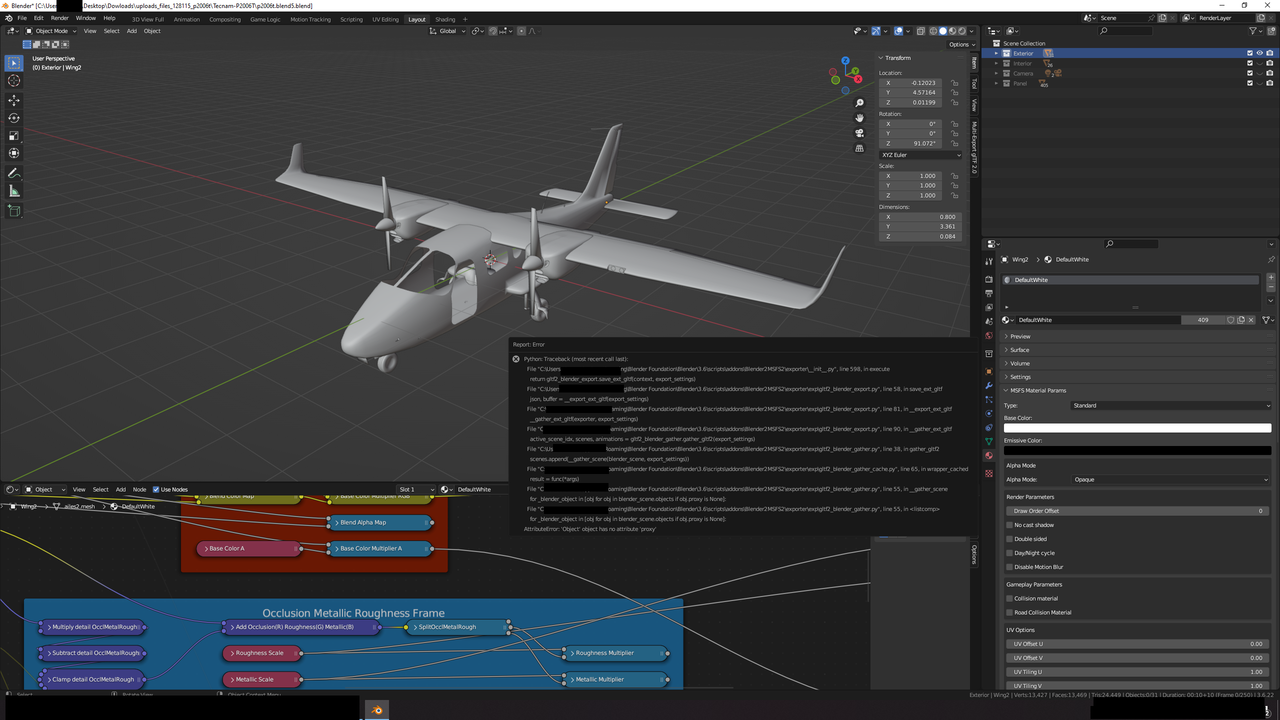Select the Scale tool in viewport toolbar
Viewport: 1280px width, 720px height.
[x=14, y=136]
